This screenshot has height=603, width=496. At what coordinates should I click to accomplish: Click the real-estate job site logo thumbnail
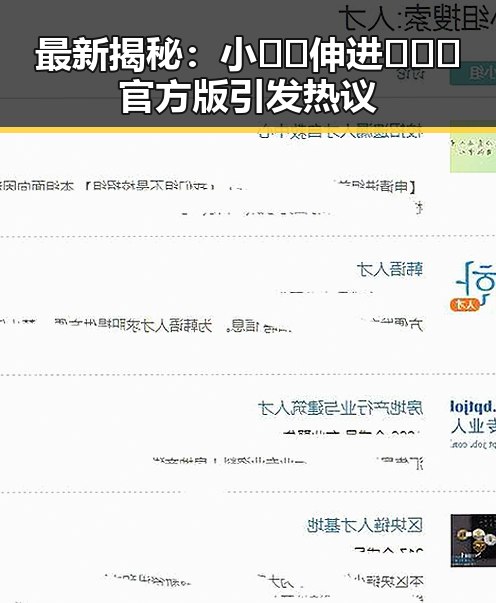click(473, 424)
